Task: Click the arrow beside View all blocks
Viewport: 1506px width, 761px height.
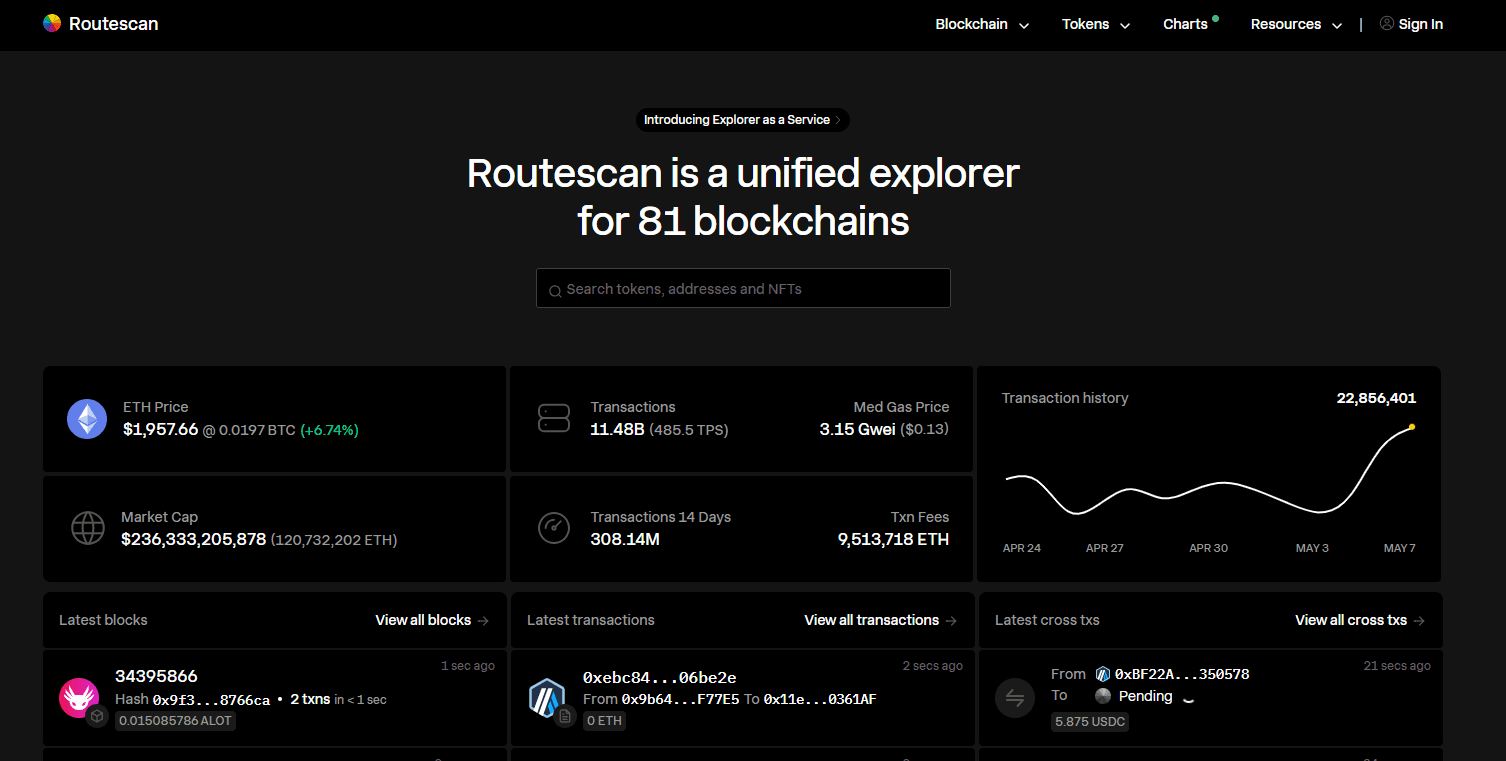Action: pos(483,621)
